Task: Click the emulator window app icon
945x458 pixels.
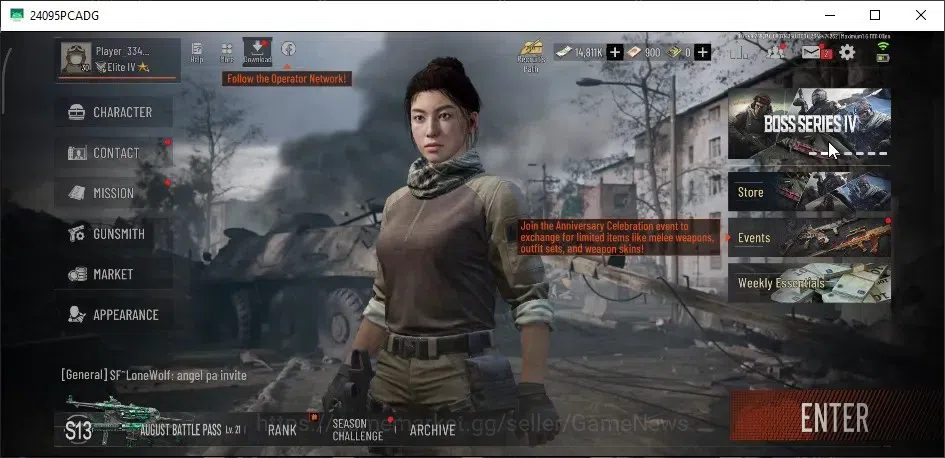Action: 17,15
